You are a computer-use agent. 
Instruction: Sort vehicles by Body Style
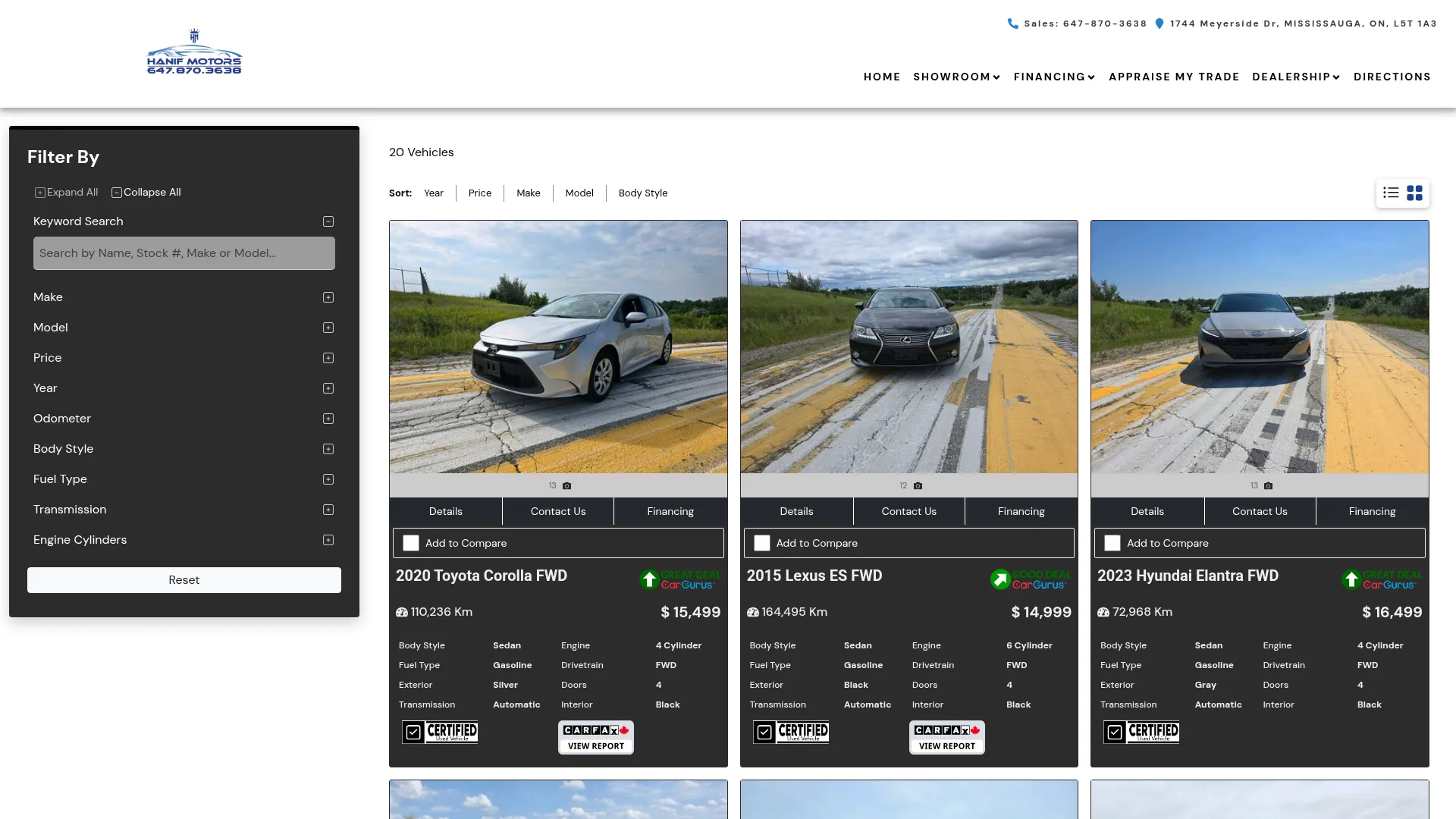[x=643, y=193]
